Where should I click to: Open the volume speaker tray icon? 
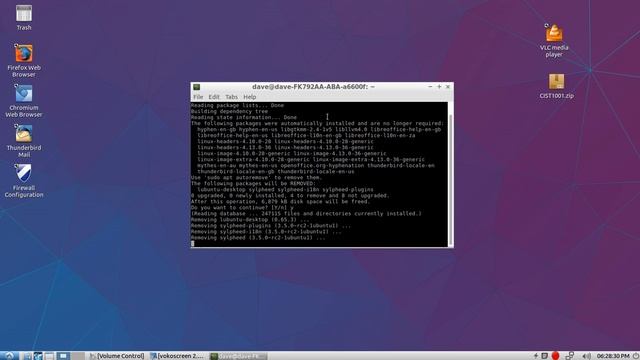tap(586, 356)
